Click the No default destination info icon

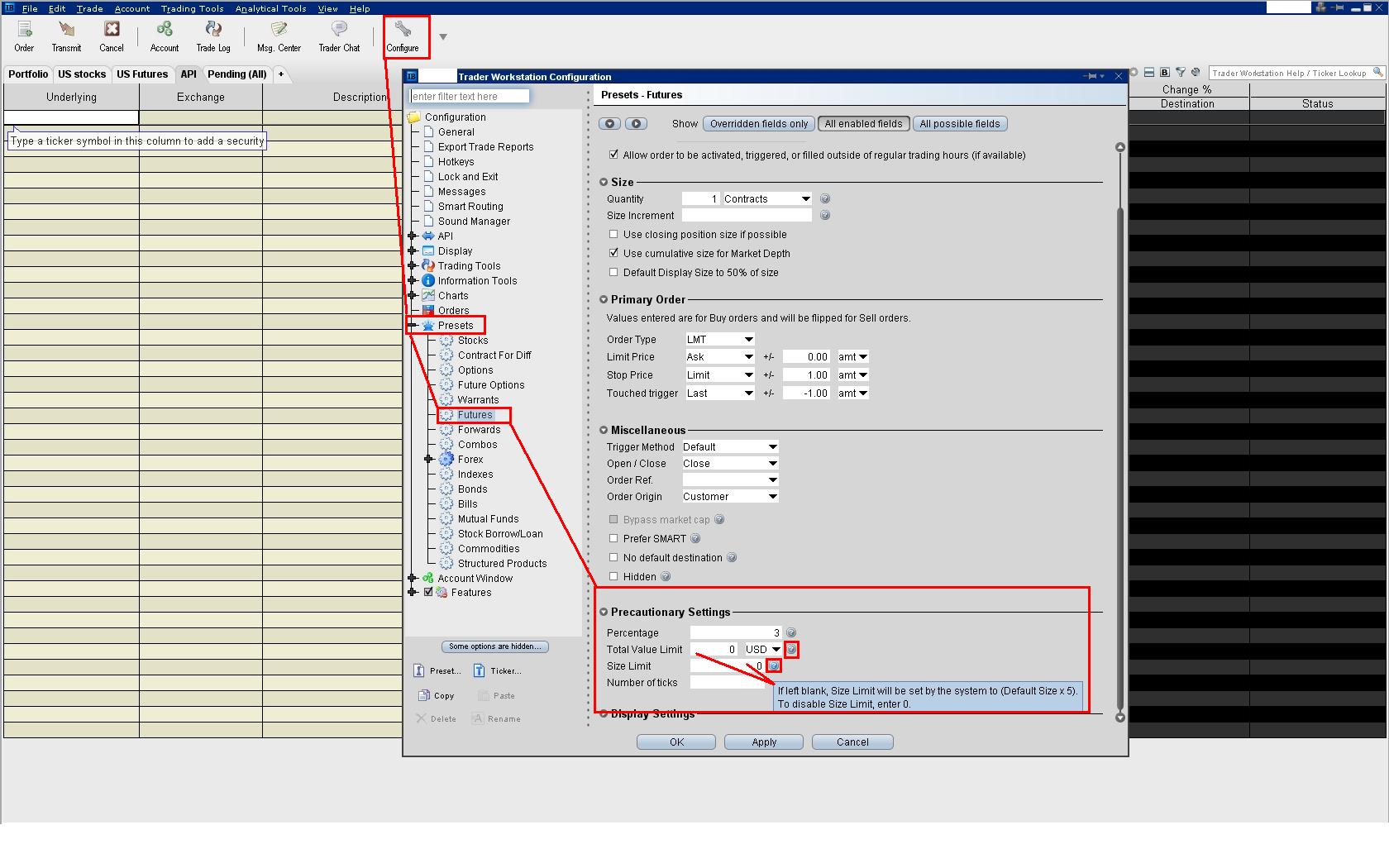[732, 558]
